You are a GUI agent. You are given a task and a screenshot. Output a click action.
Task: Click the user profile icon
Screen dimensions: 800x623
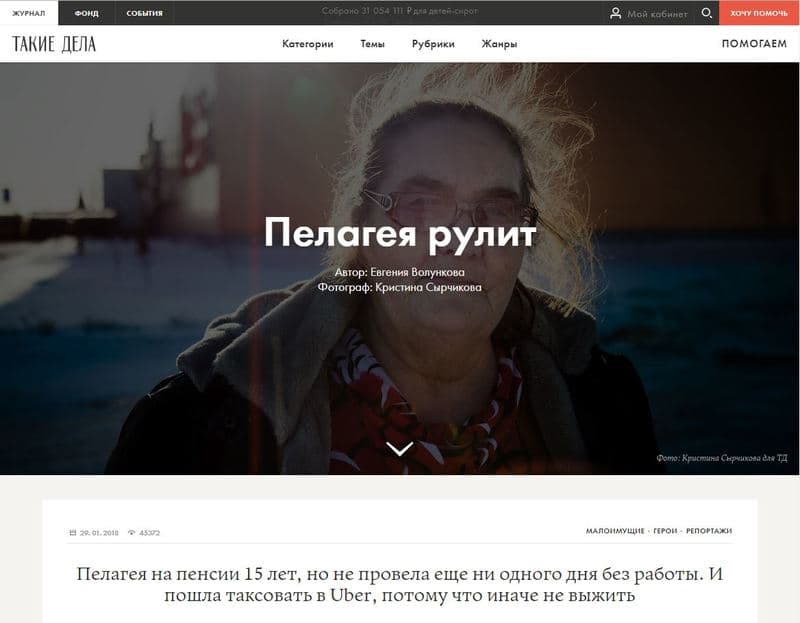616,13
